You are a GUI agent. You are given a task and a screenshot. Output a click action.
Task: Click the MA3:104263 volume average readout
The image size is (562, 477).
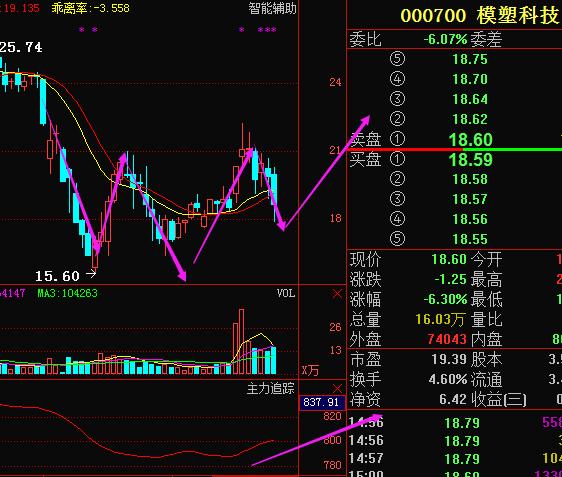click(67, 294)
